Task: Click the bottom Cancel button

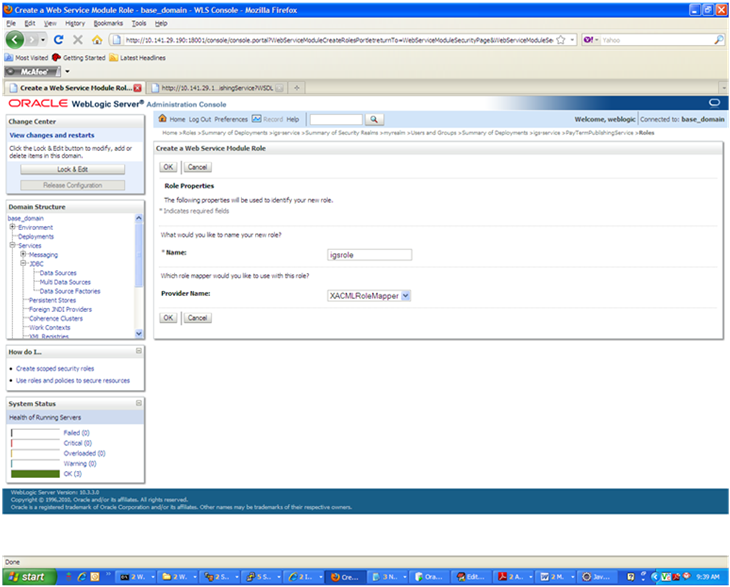Action: coord(197,318)
